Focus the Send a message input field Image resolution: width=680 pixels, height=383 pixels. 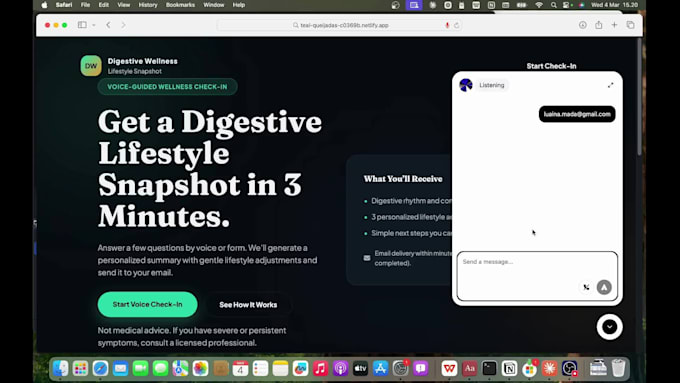tap(537, 275)
